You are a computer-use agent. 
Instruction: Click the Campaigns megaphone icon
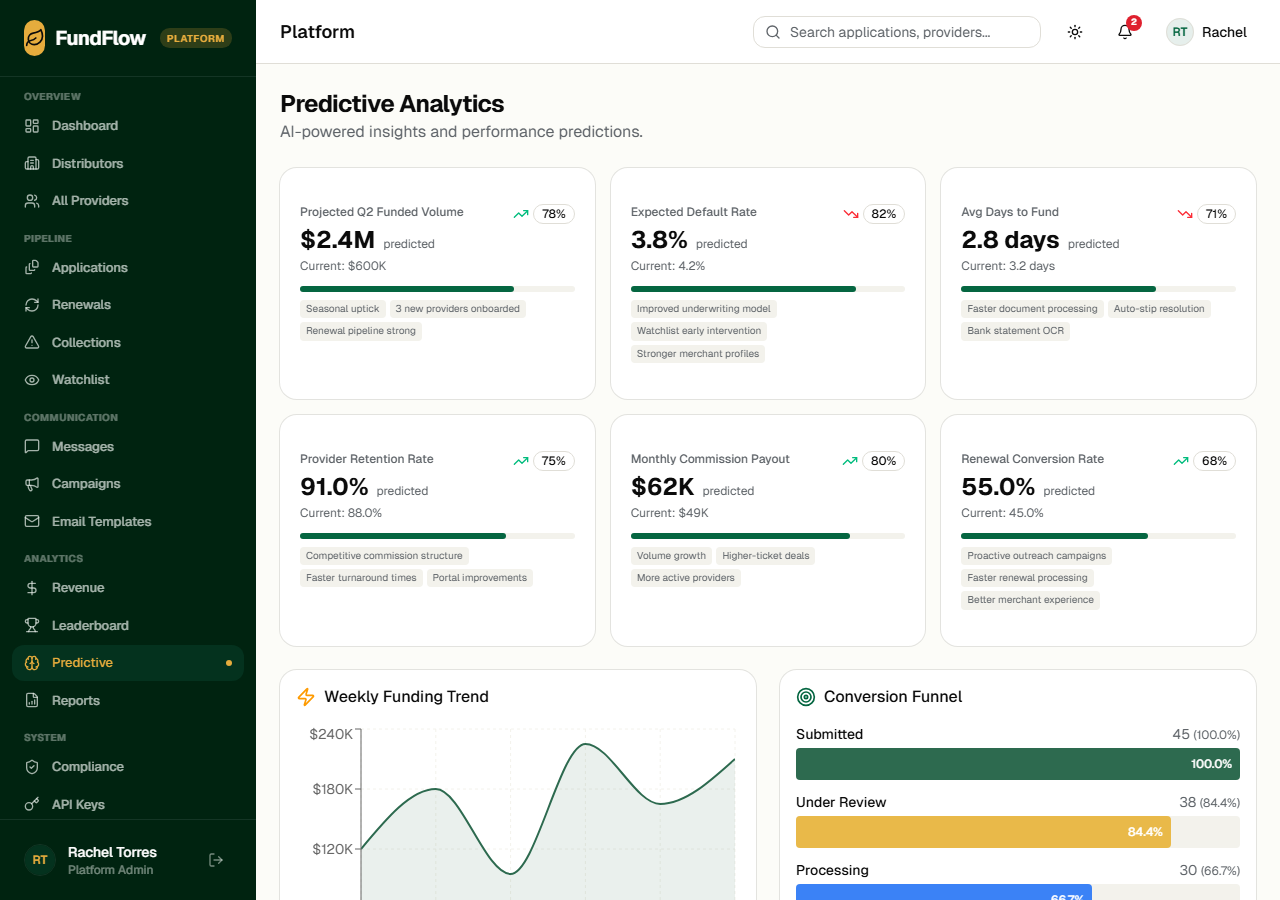(32, 484)
